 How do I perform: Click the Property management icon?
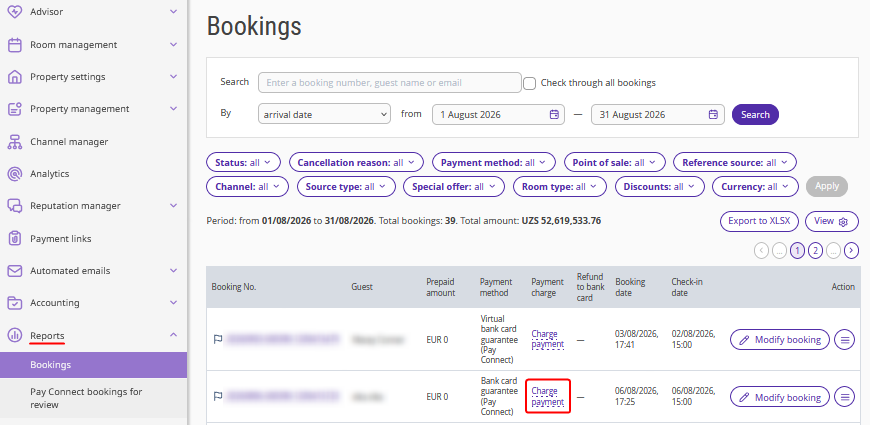pos(15,109)
